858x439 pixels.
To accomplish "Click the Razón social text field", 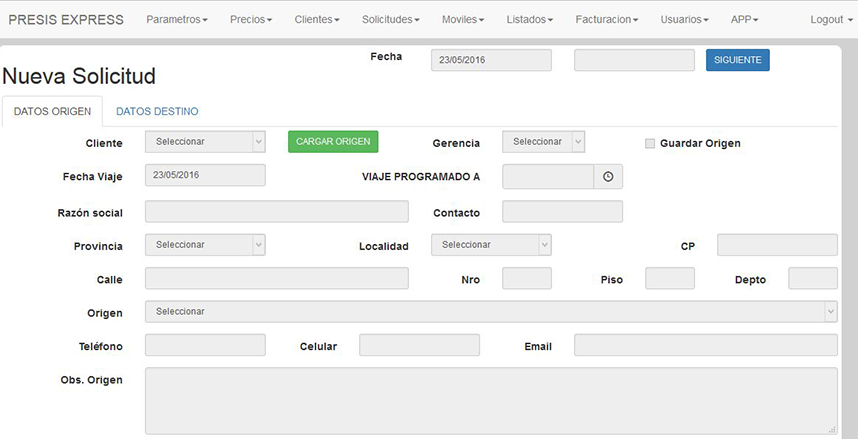I will (x=277, y=211).
